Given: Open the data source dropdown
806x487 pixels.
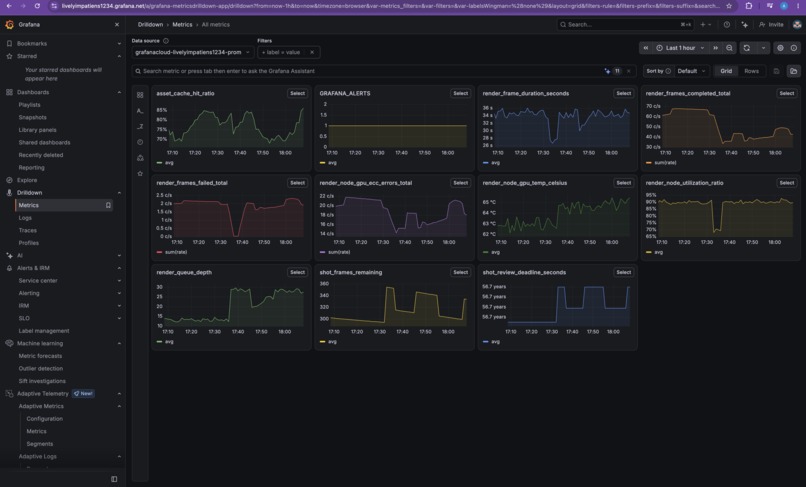Looking at the screenshot, I should point(193,52).
